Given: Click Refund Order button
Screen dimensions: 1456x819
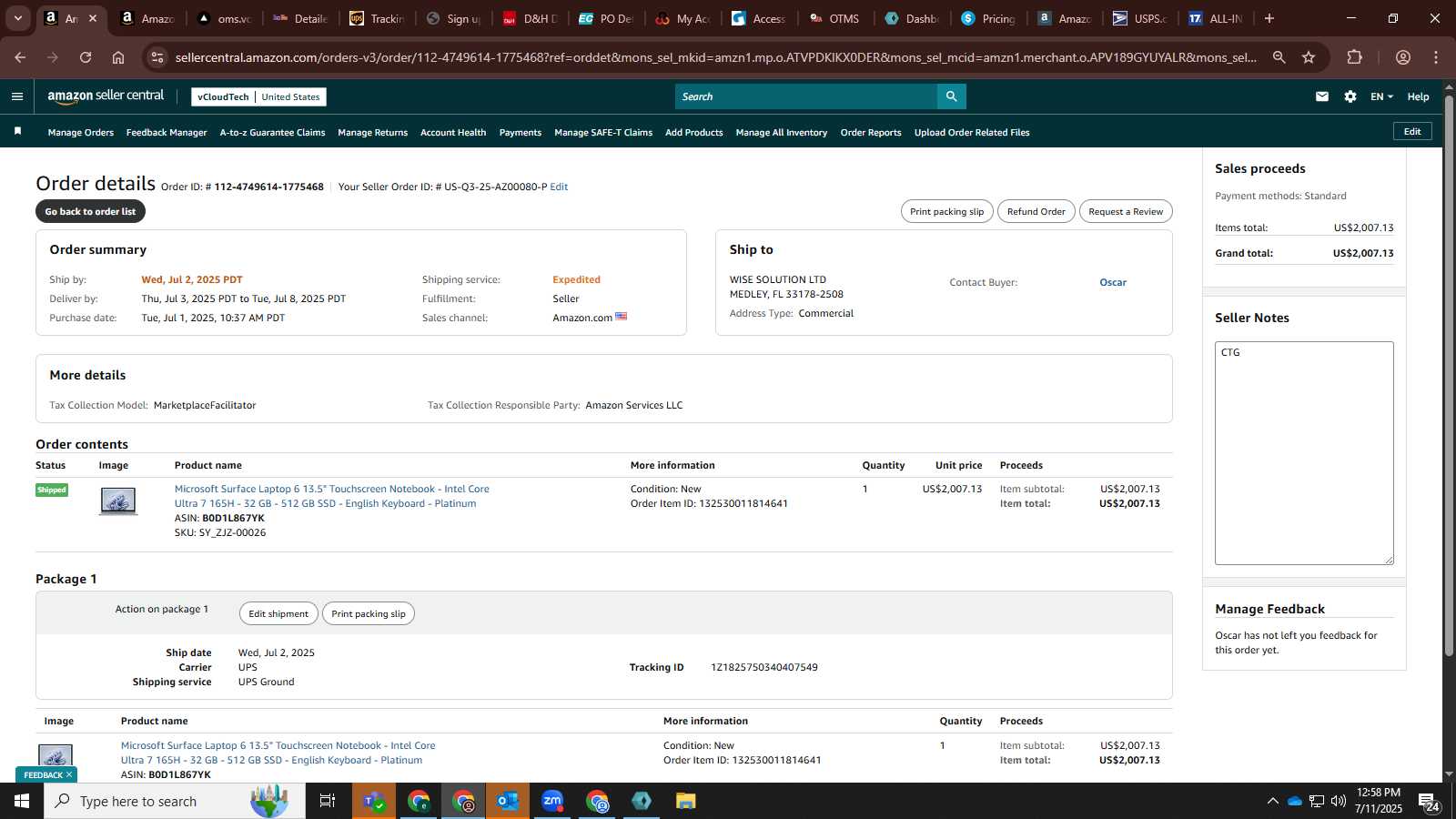Looking at the screenshot, I should pyautogui.click(x=1036, y=211).
